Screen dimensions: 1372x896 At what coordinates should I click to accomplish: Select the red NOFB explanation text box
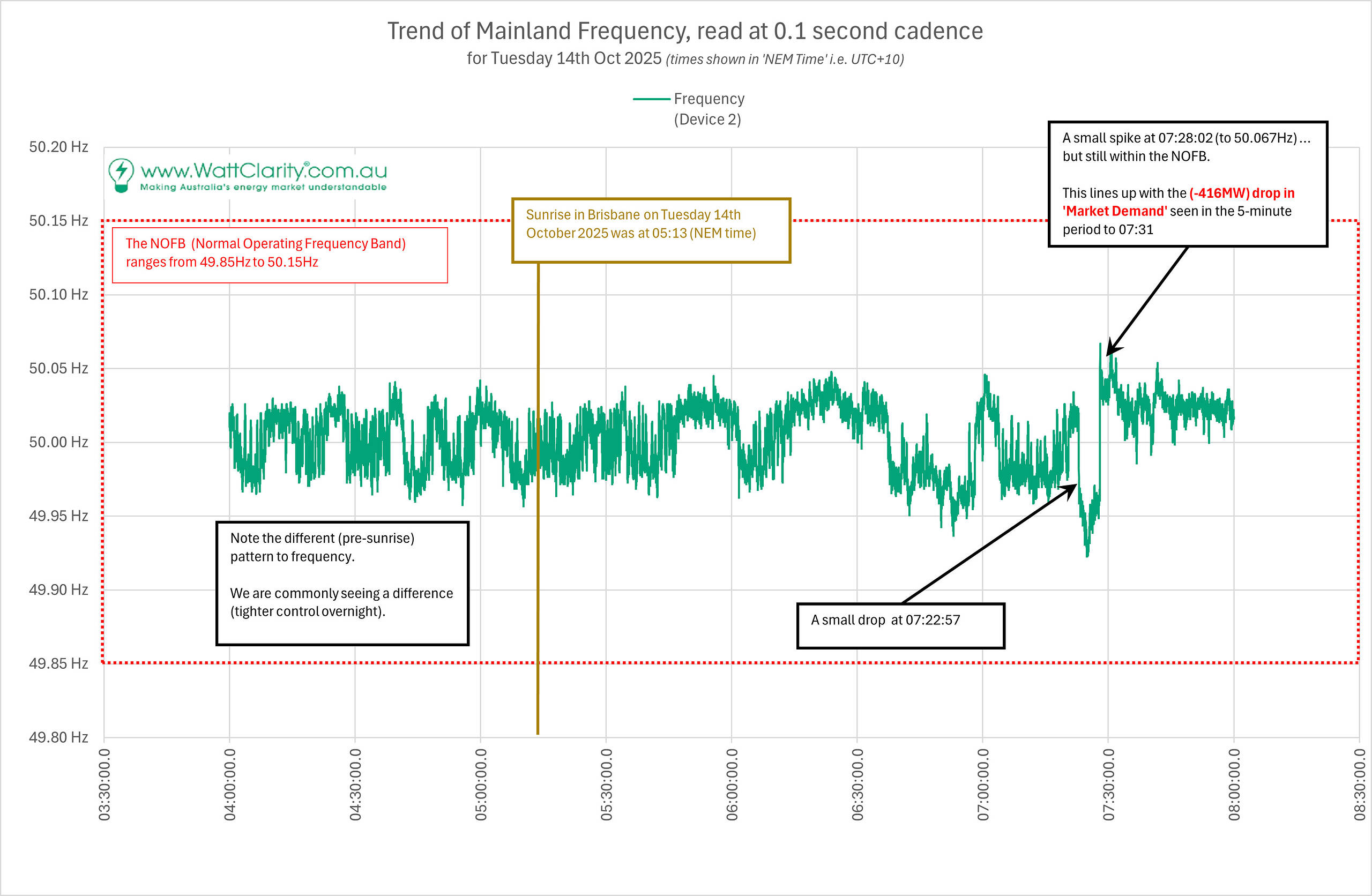pos(280,254)
